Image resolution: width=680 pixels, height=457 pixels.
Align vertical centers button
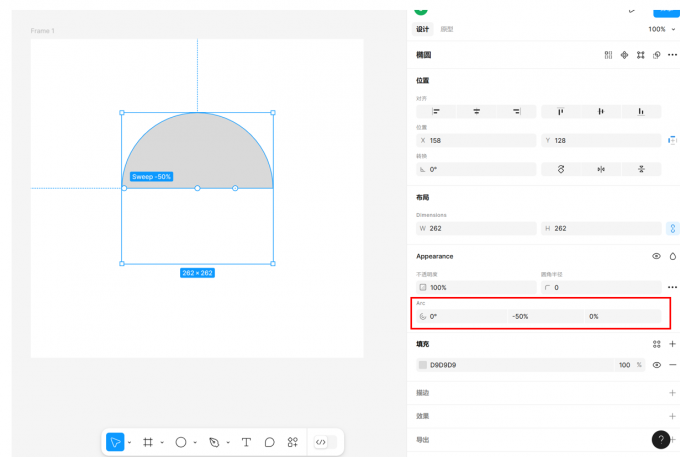601,111
